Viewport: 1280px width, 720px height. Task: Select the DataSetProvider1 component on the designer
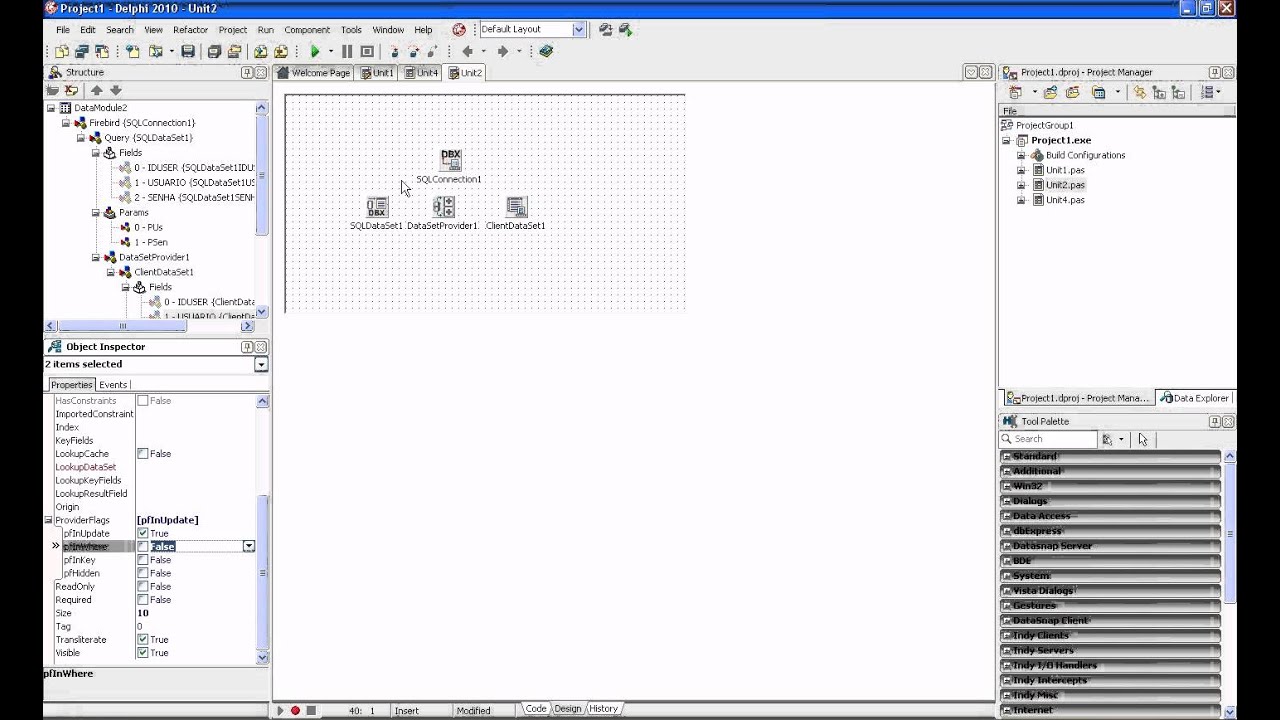[x=443, y=207]
